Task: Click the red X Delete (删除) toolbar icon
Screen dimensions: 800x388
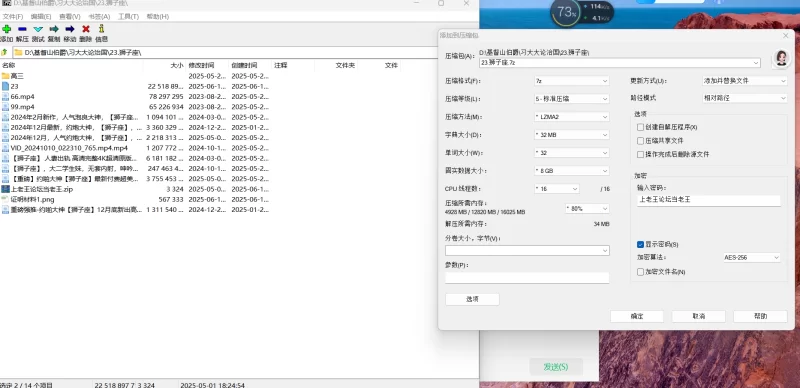Action: [x=86, y=29]
